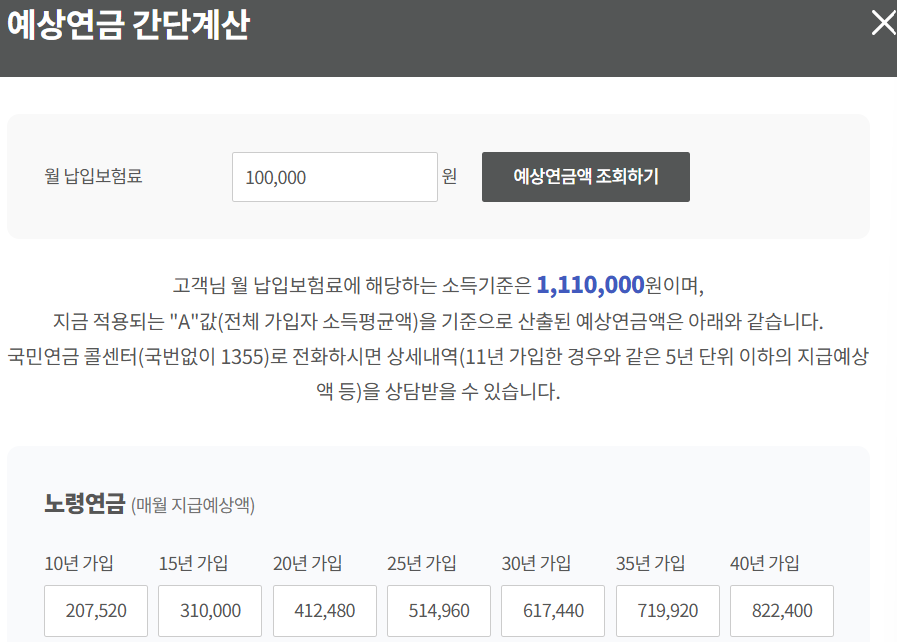Click the 20년 가입 result box

coord(324,610)
